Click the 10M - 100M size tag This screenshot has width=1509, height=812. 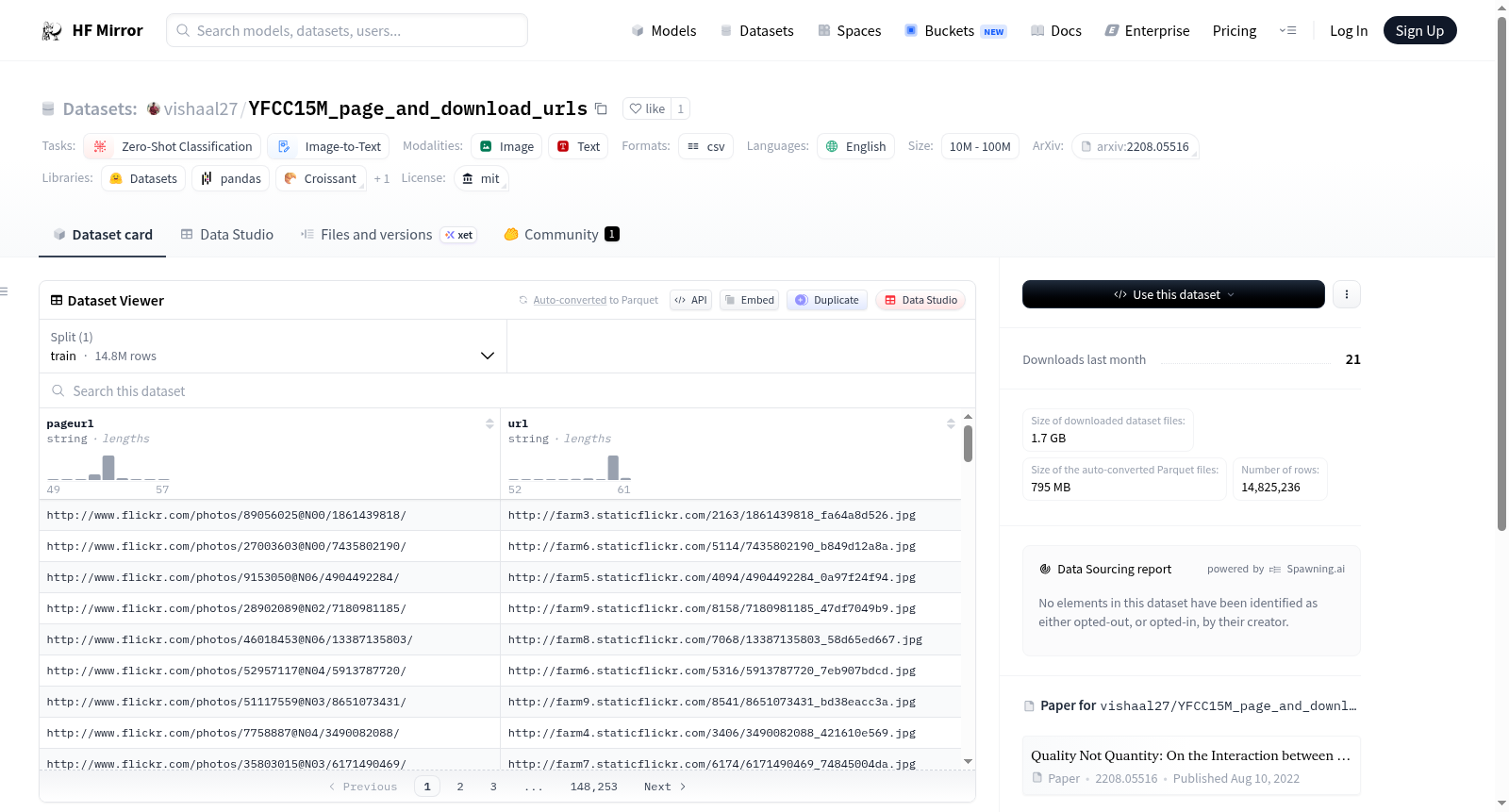(980, 146)
